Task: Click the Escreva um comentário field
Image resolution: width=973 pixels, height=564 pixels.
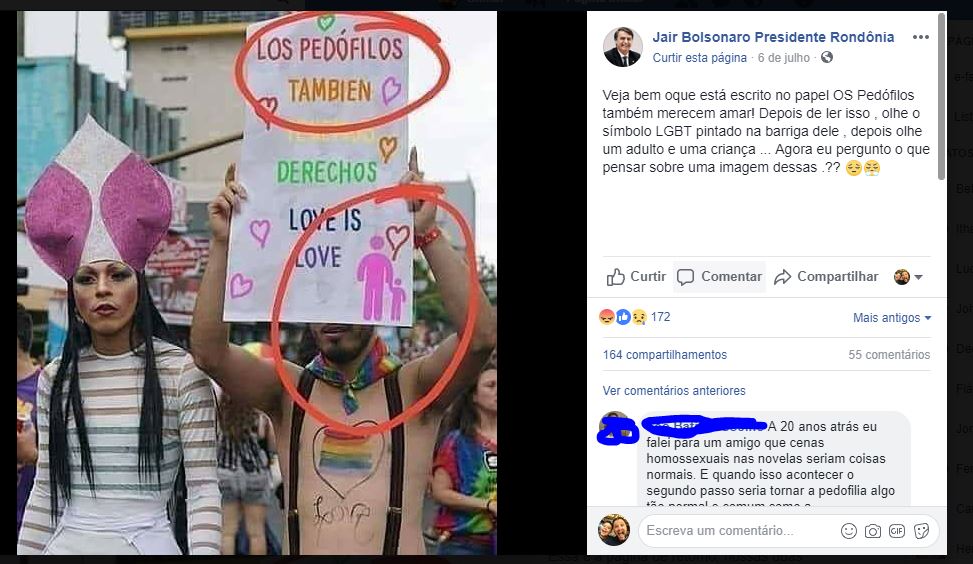Action: coord(738,530)
